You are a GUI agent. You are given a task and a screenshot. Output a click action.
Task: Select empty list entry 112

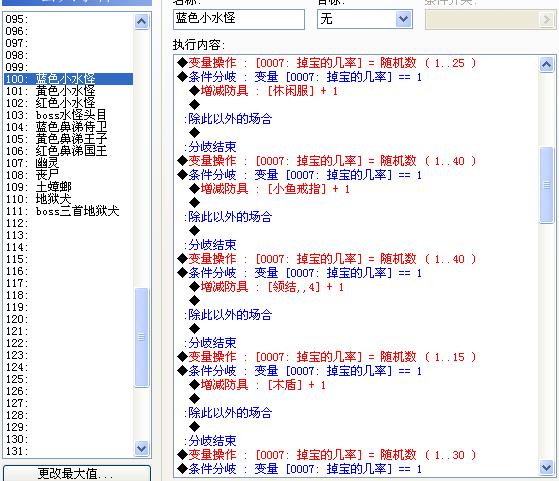point(68,223)
